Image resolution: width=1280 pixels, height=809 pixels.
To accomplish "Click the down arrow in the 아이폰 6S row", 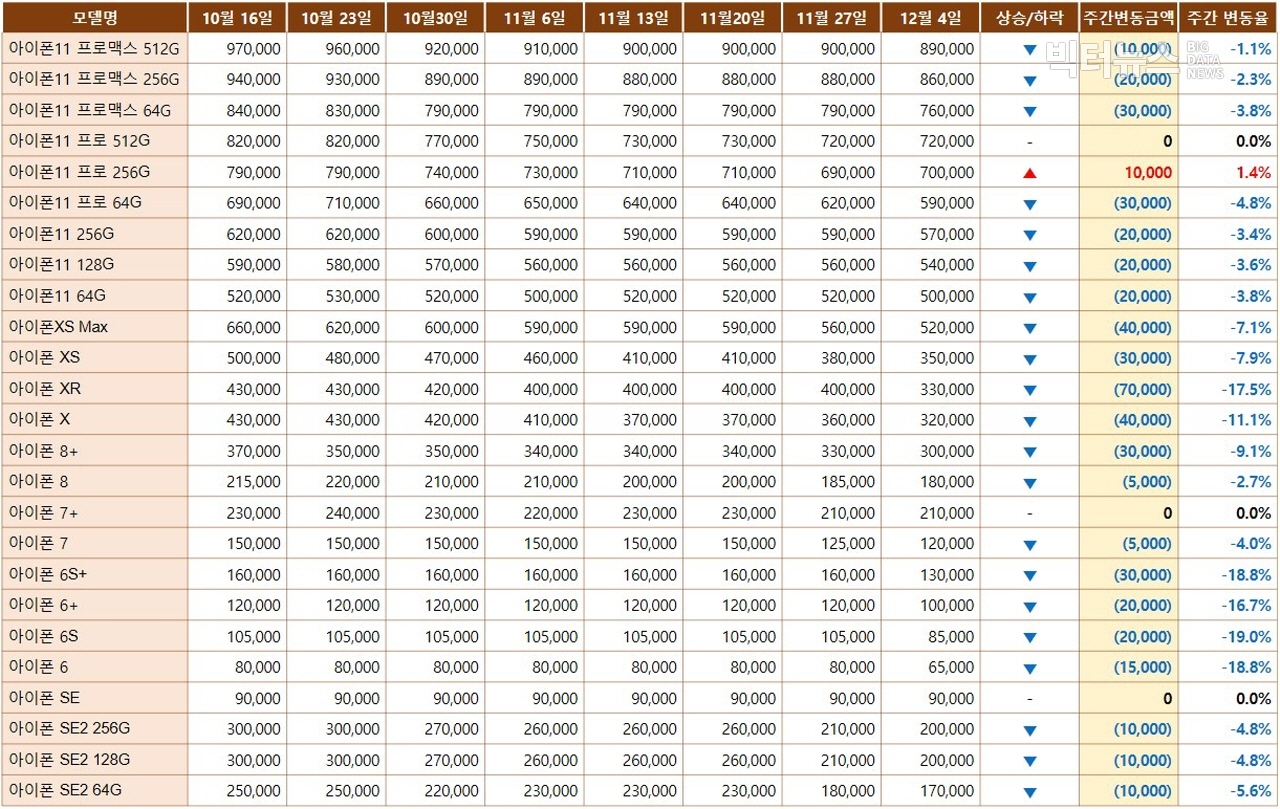I will (x=1030, y=638).
